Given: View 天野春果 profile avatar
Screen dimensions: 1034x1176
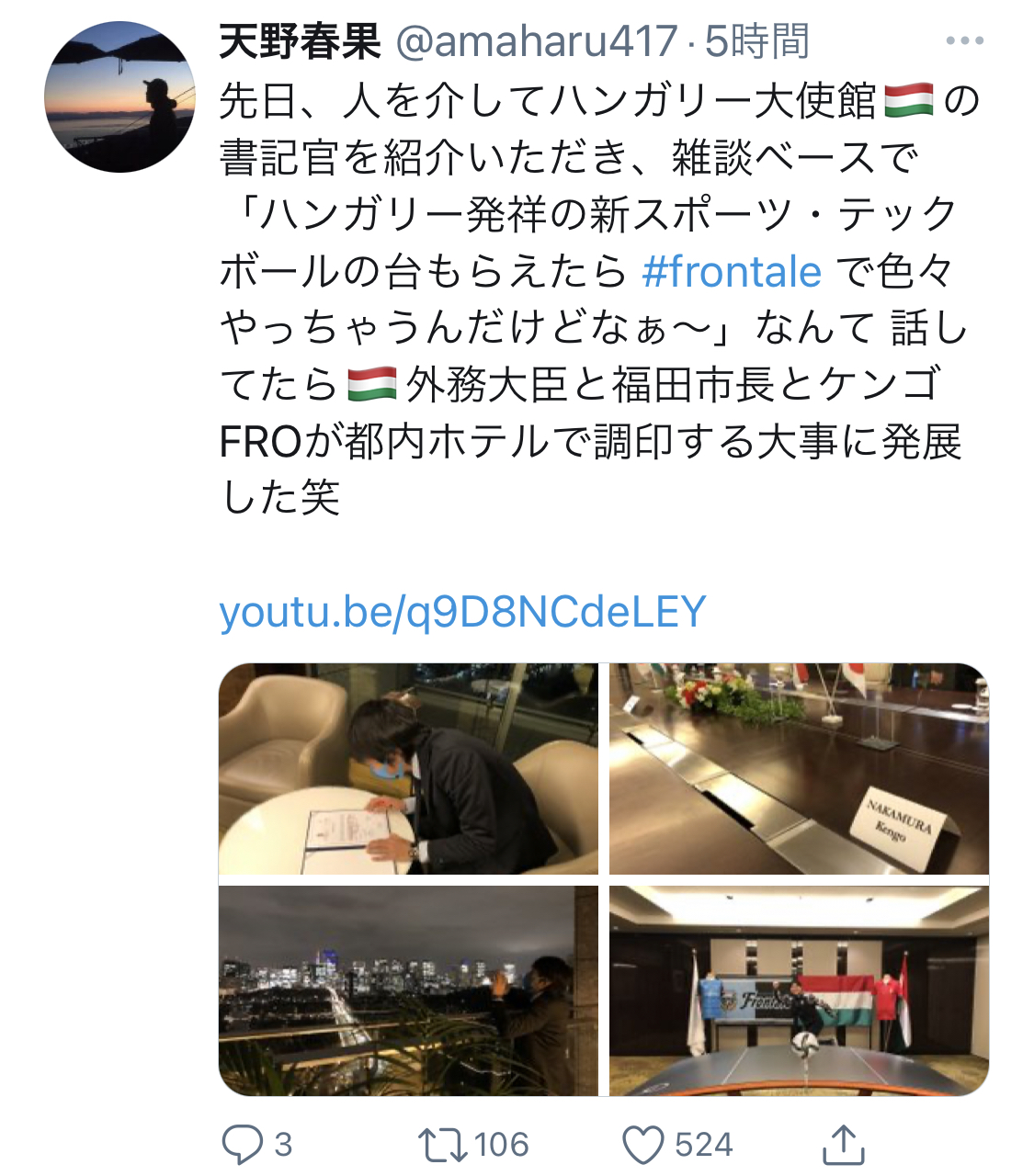Looking at the screenshot, I should [x=119, y=96].
